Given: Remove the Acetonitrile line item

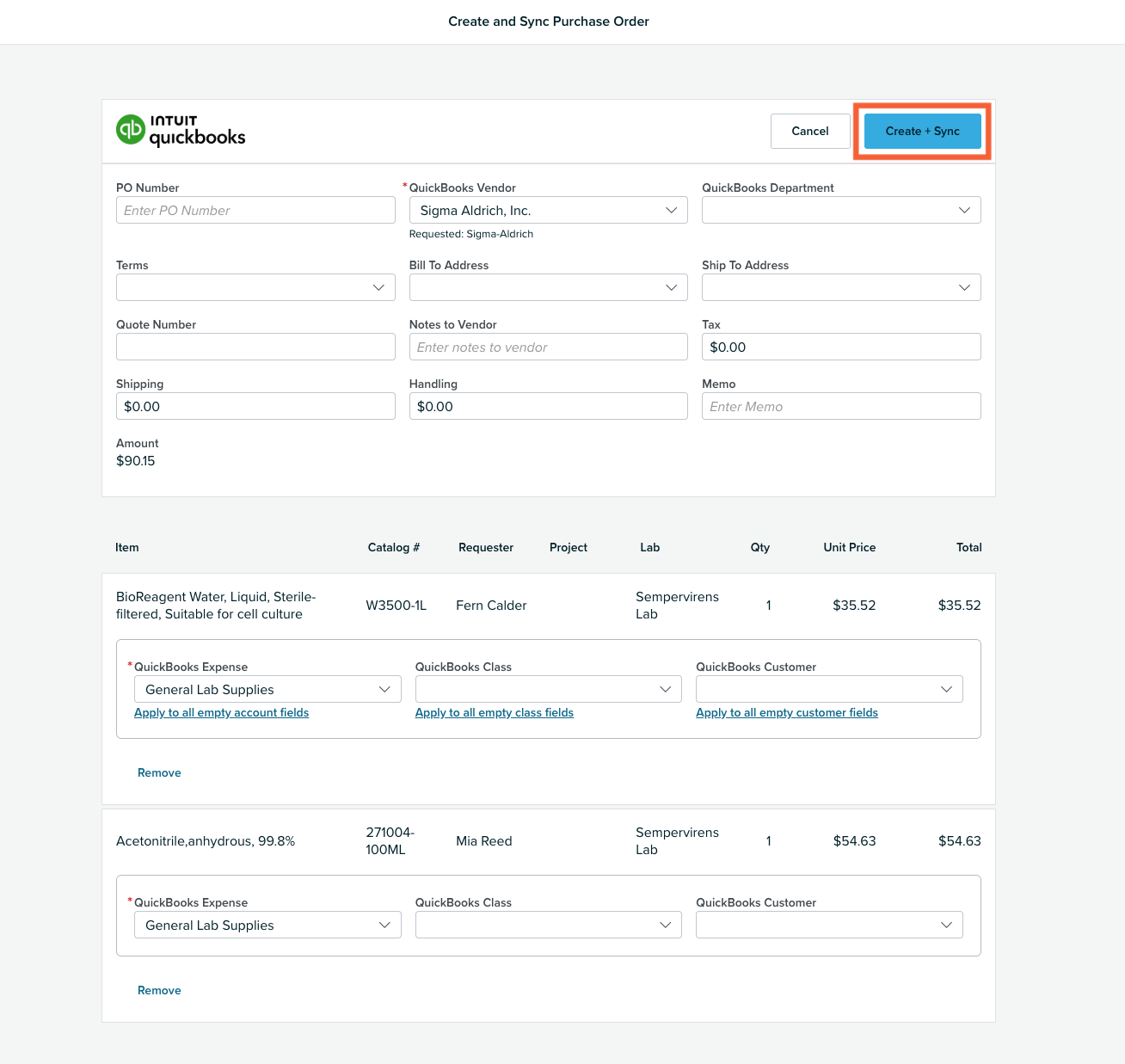Looking at the screenshot, I should [x=159, y=990].
